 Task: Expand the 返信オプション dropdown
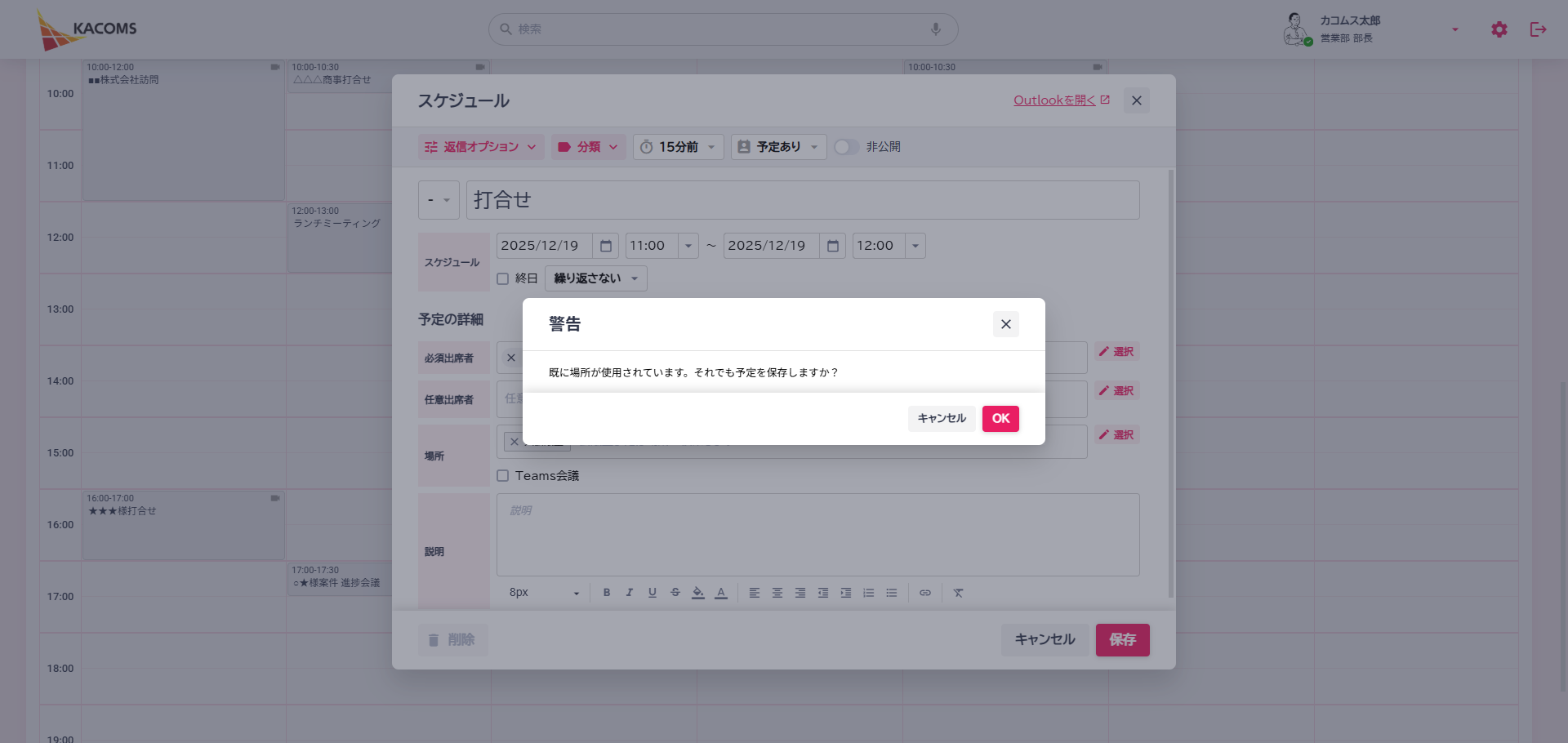click(481, 147)
